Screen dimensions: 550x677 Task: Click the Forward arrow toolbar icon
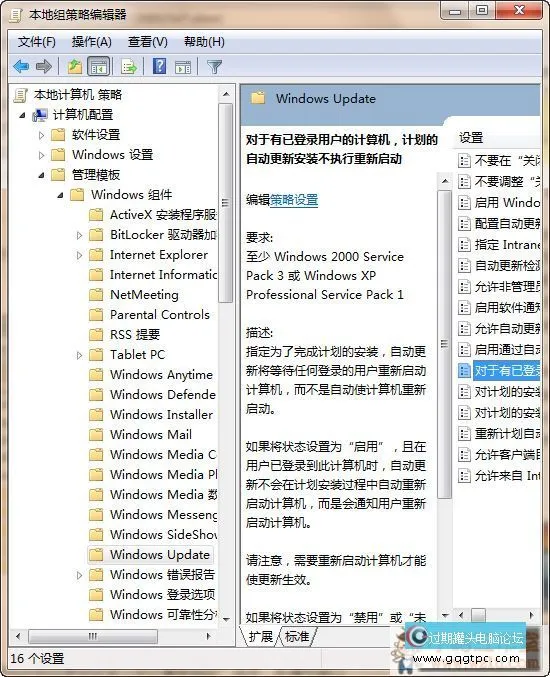pyautogui.click(x=44, y=66)
